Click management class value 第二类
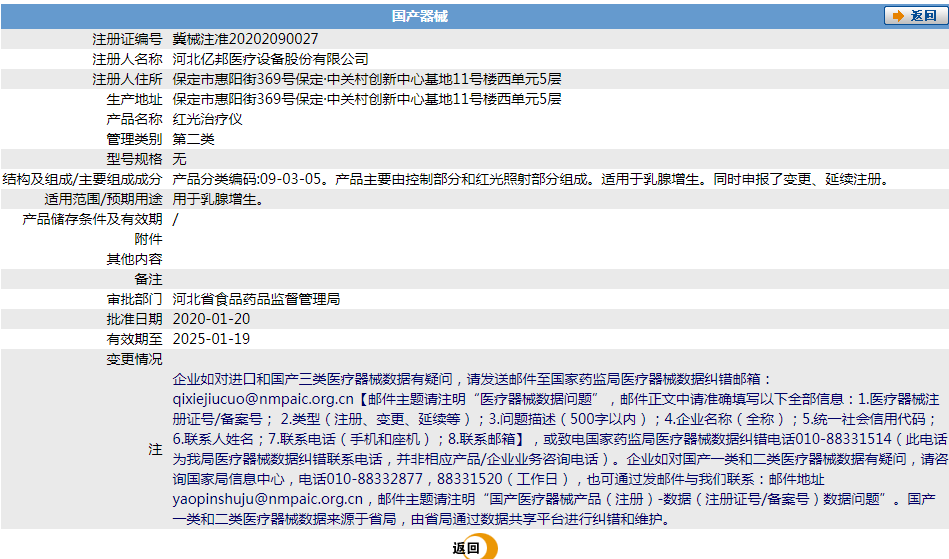The image size is (949, 559). (x=194, y=139)
